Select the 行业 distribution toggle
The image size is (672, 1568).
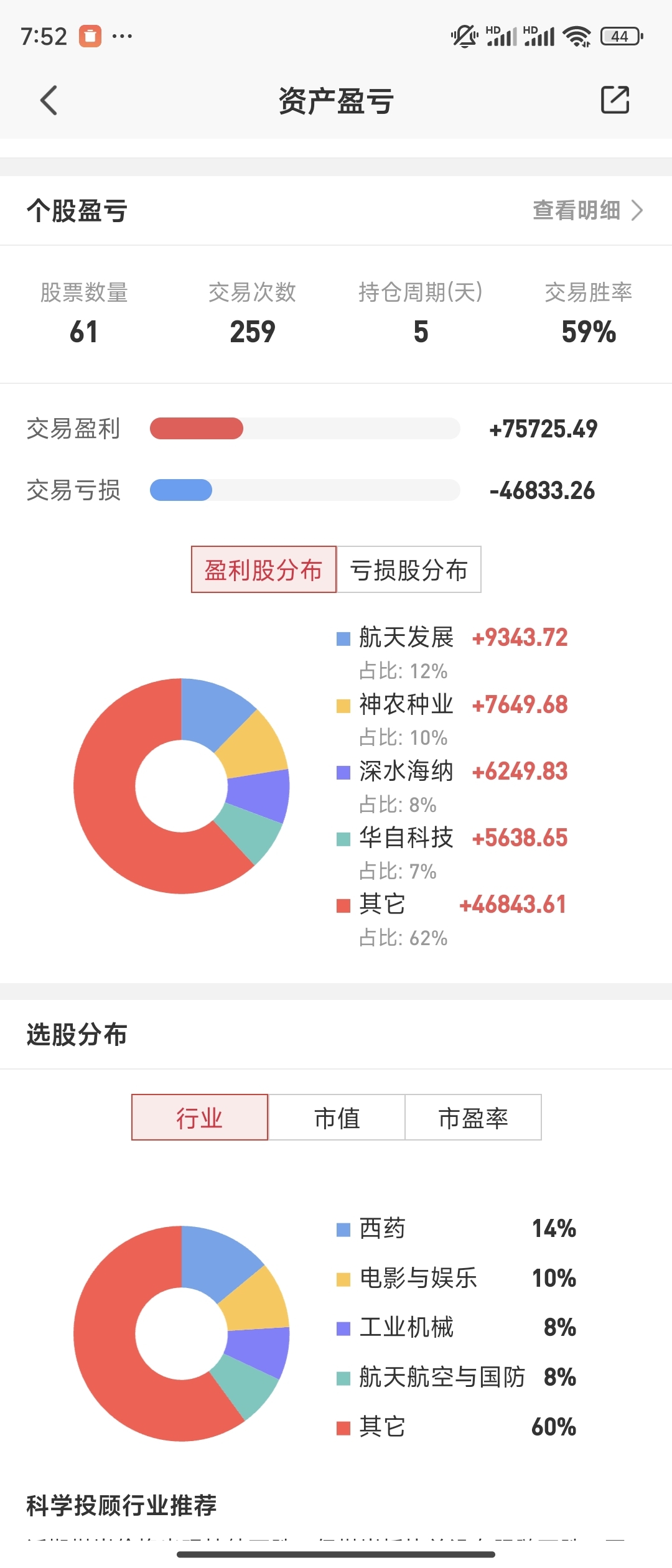pos(200,1118)
